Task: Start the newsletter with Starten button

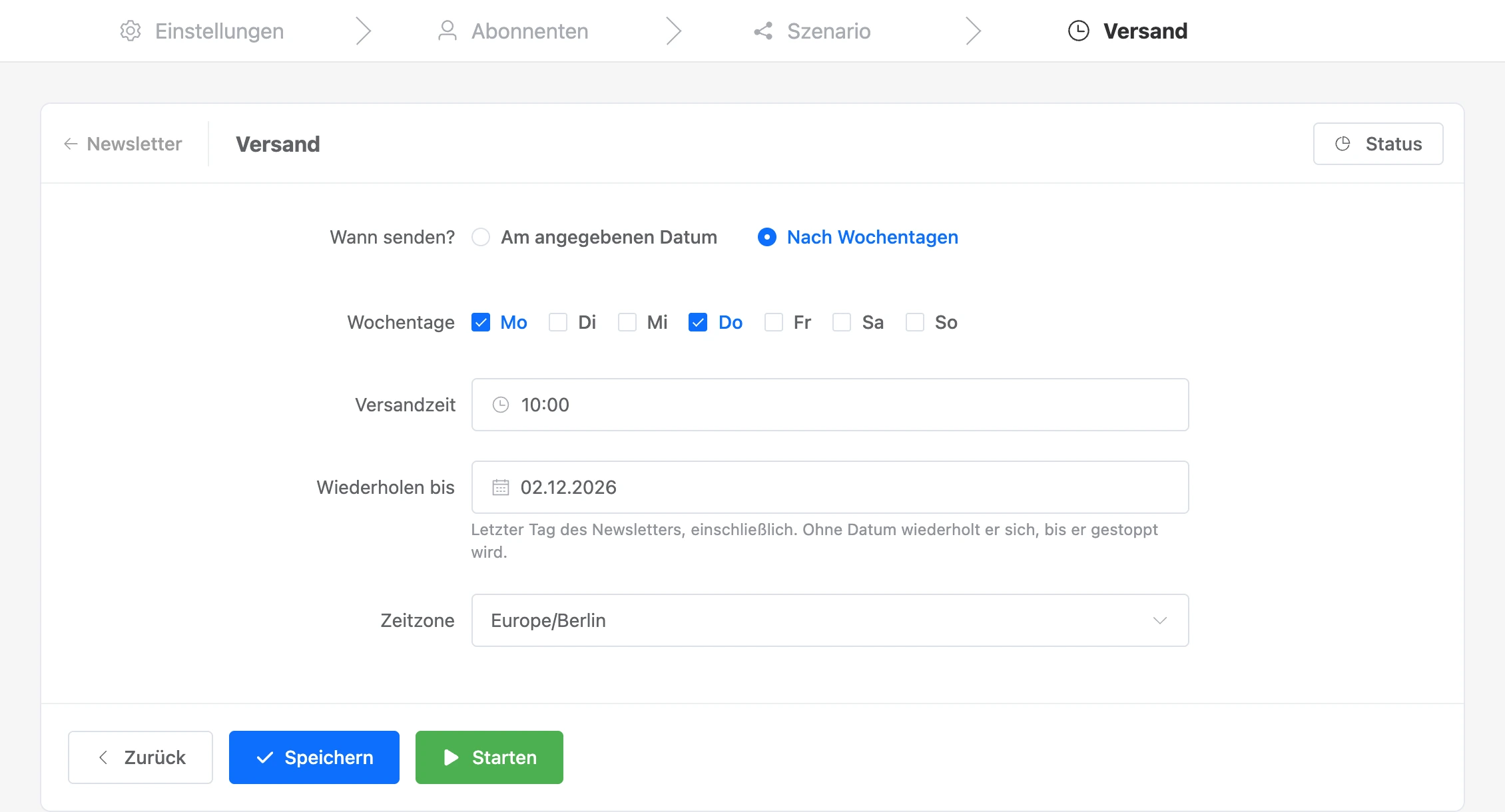Action: pos(489,757)
